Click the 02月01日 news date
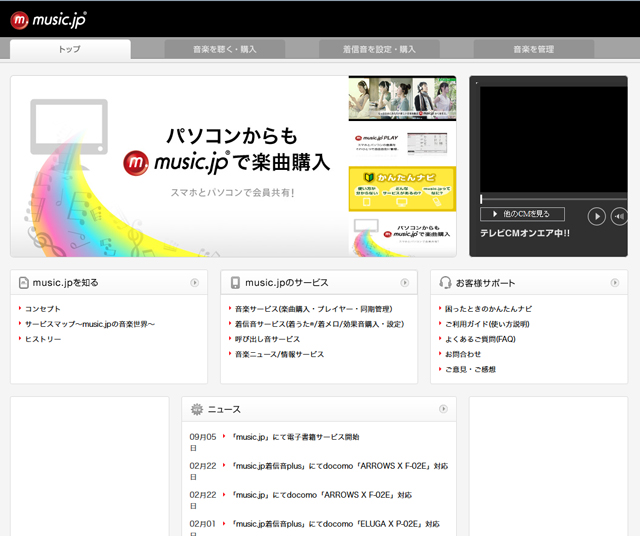The height and width of the screenshot is (536, 640). coord(202,529)
